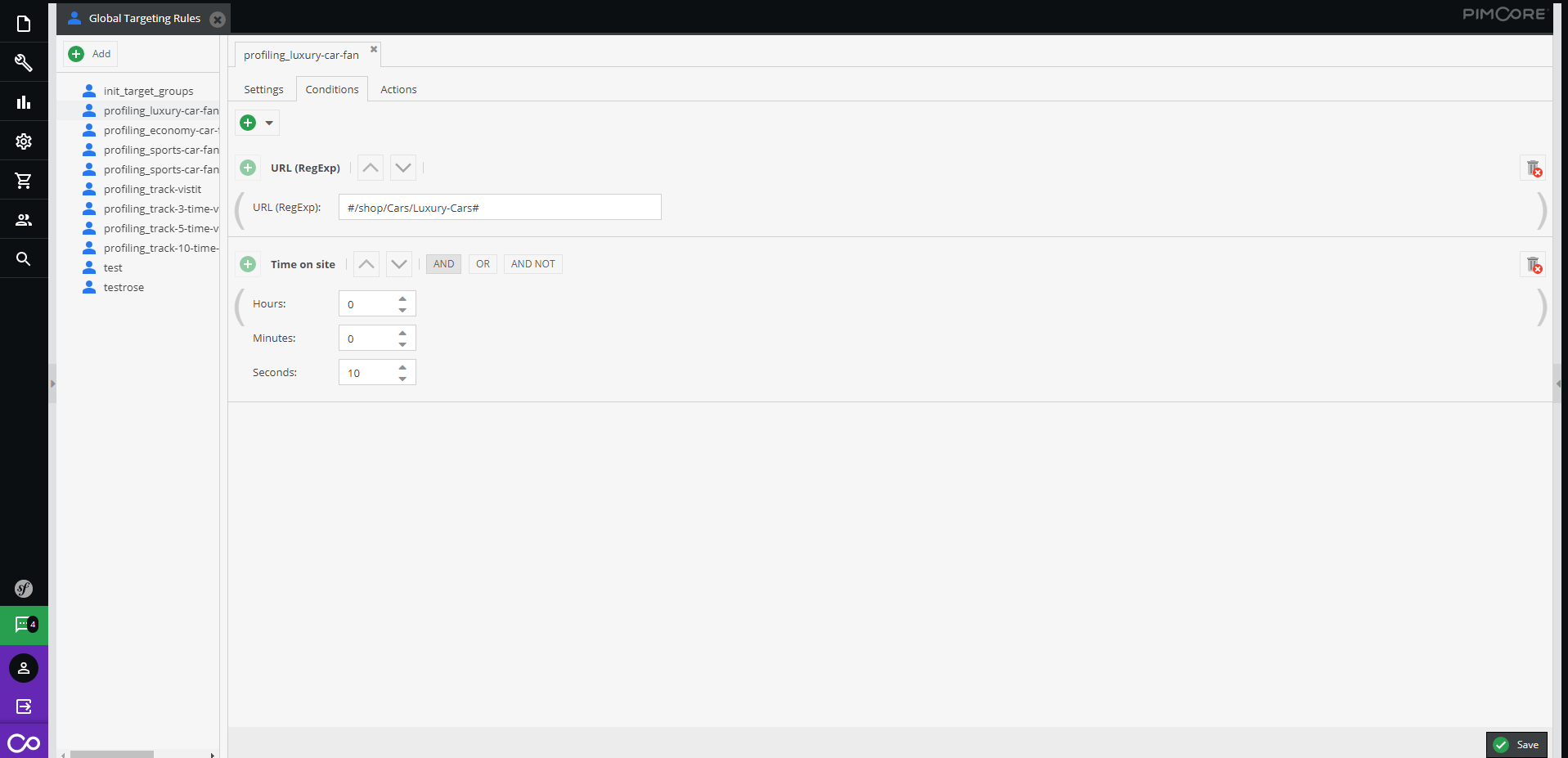Delete the Time on site condition

coord(1534,265)
